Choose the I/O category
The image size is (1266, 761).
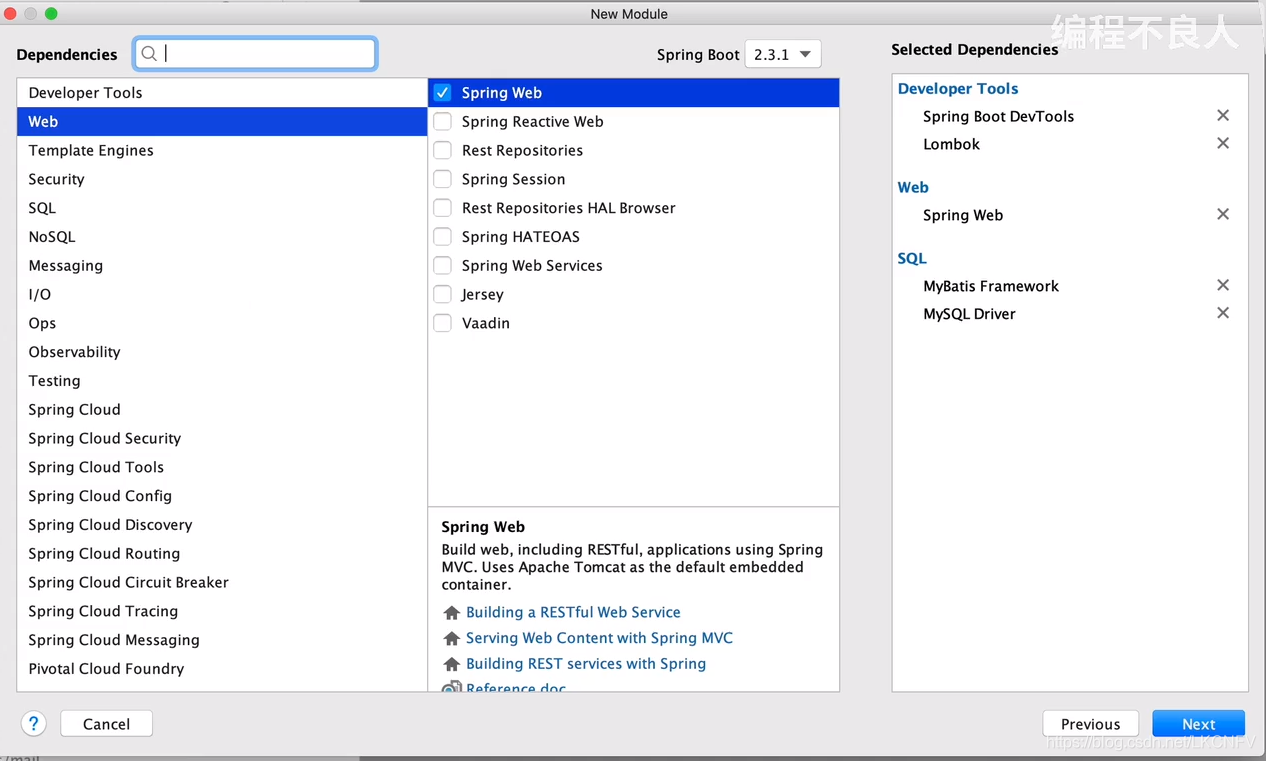click(222, 295)
